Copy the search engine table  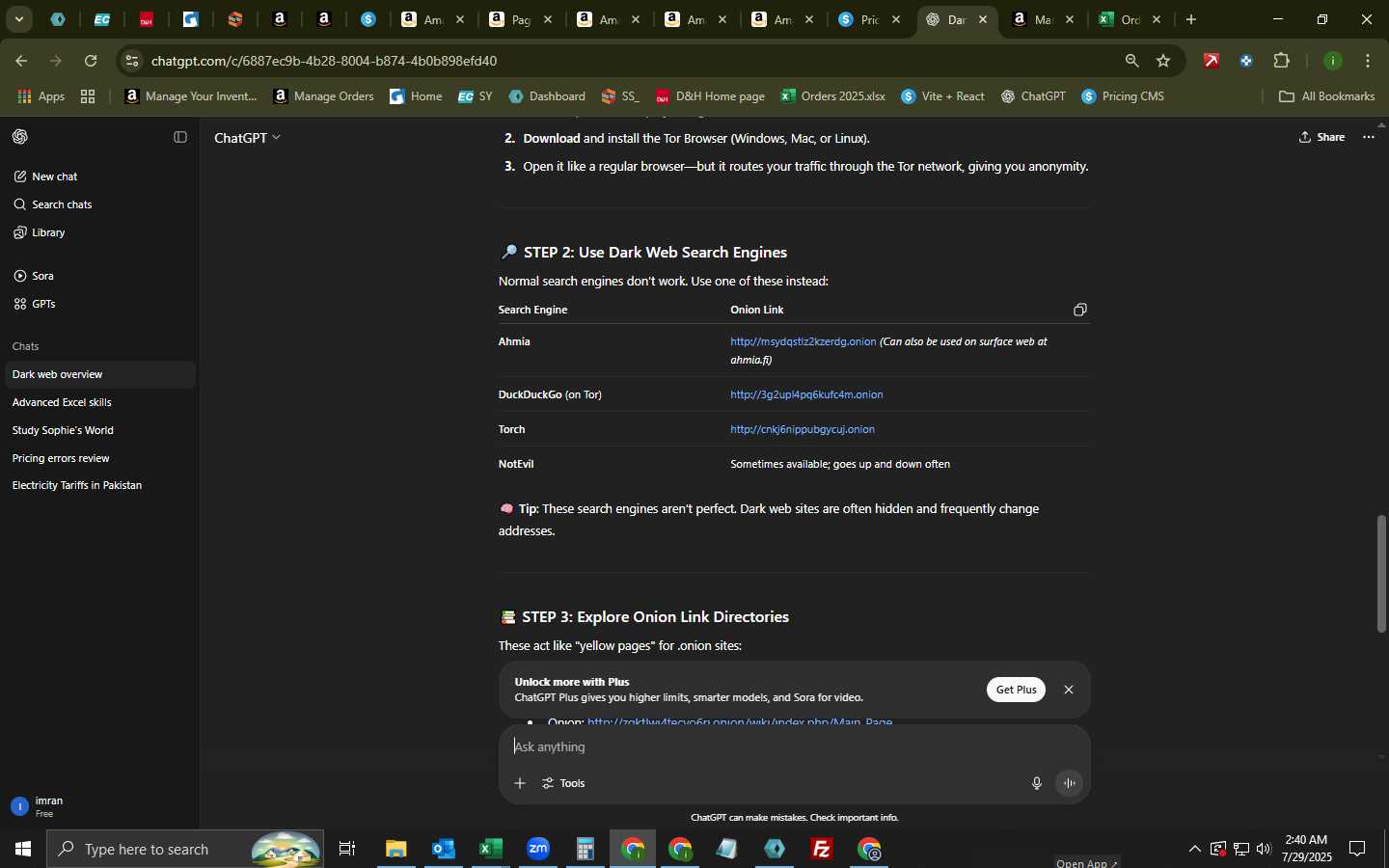[1080, 310]
